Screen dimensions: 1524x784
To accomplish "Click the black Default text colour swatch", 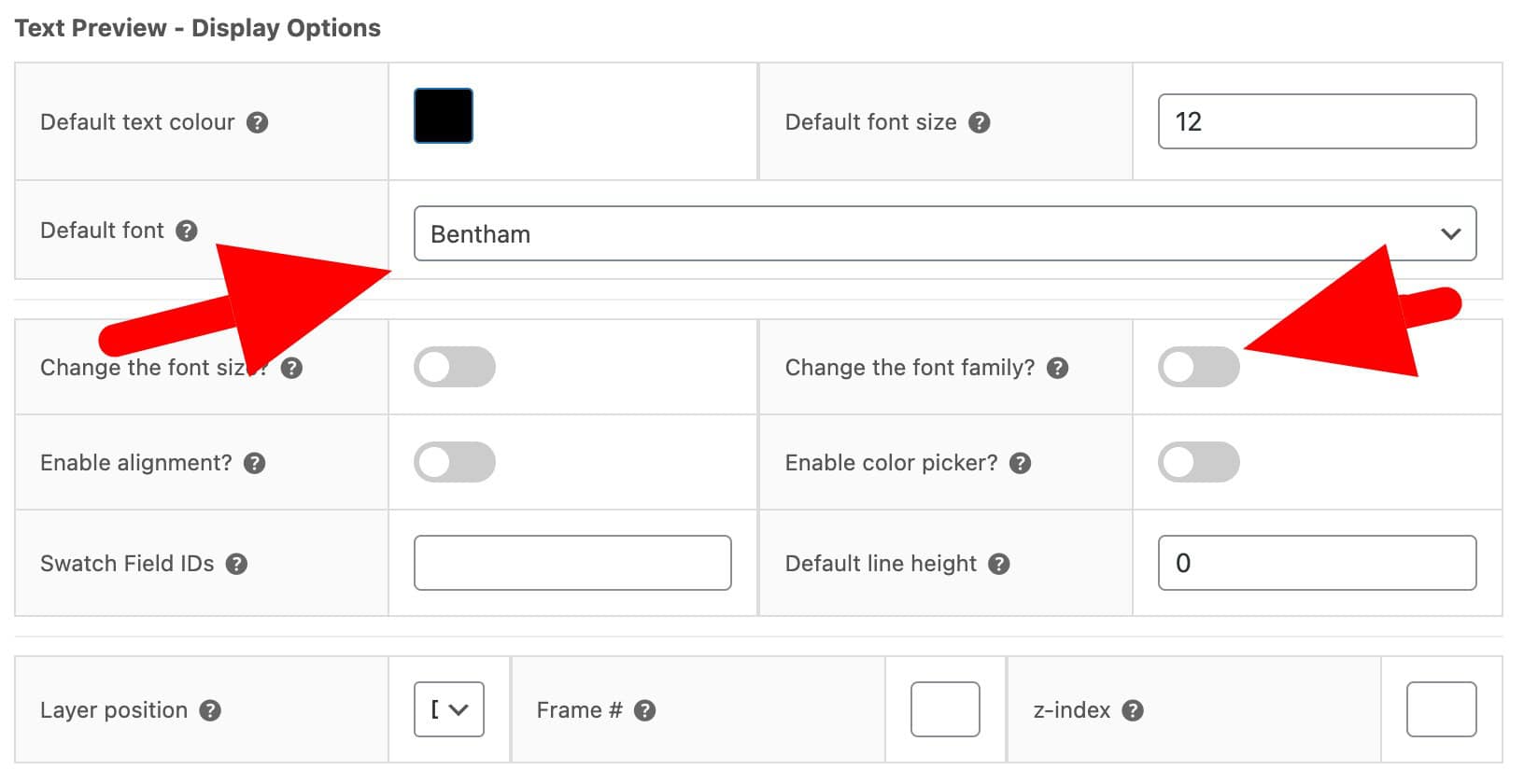I will 443,116.
